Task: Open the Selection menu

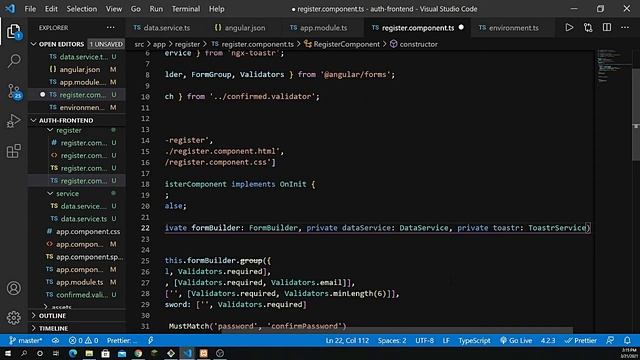Action: tap(82, 9)
